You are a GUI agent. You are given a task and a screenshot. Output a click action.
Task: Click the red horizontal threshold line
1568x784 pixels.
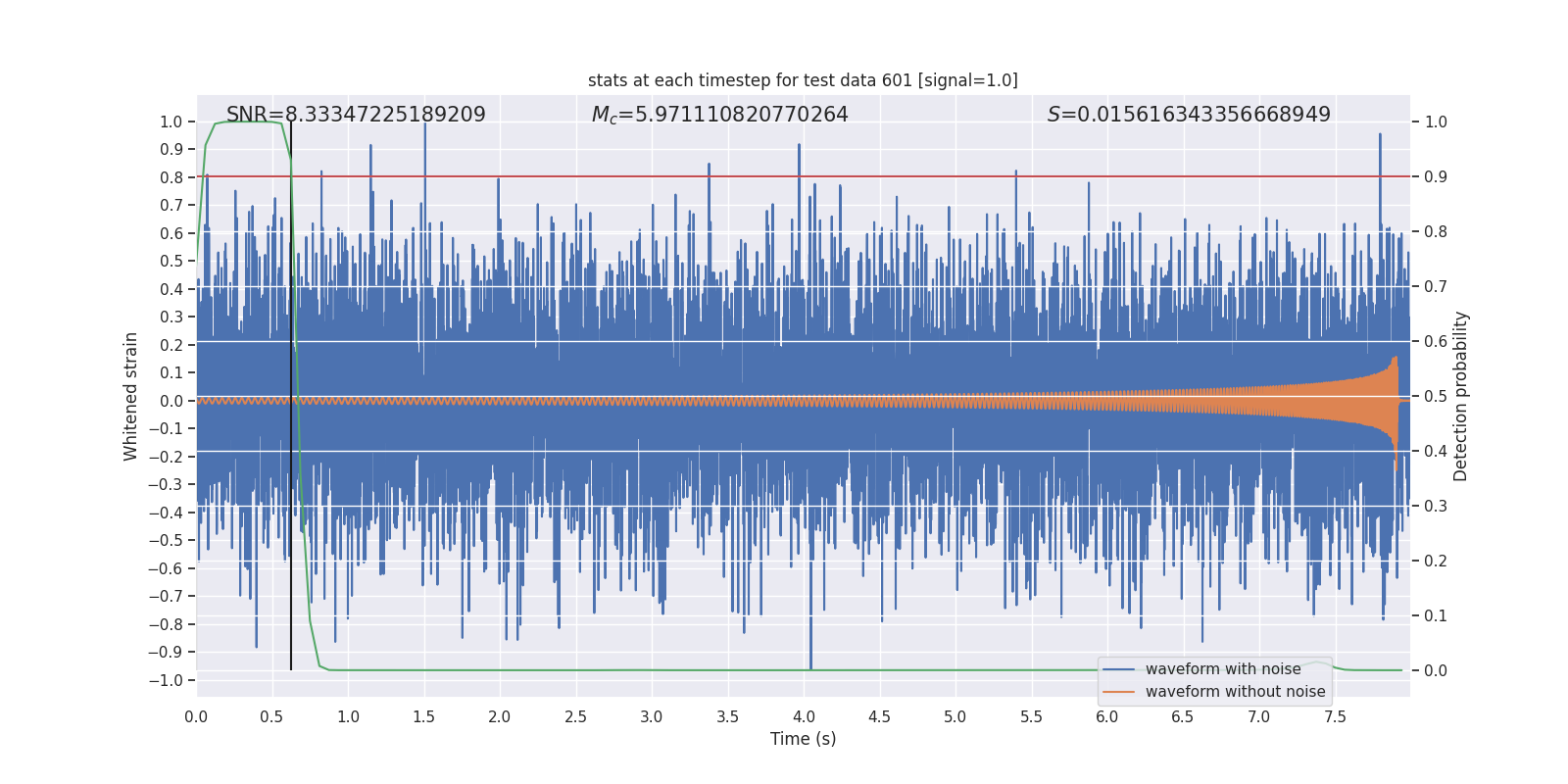point(803,176)
